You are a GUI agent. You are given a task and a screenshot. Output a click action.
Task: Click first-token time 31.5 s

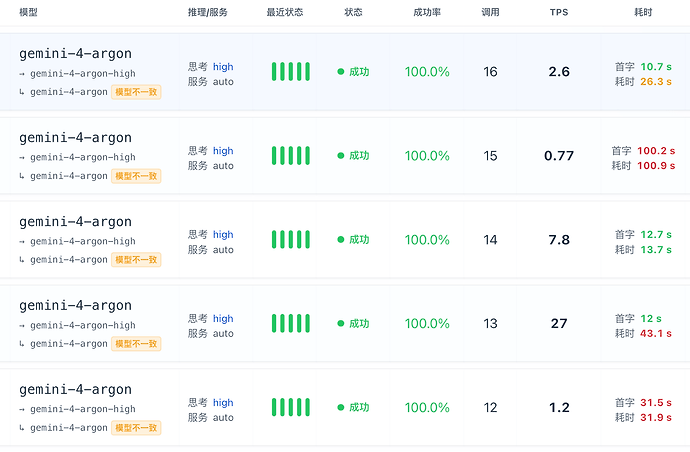tap(656, 402)
